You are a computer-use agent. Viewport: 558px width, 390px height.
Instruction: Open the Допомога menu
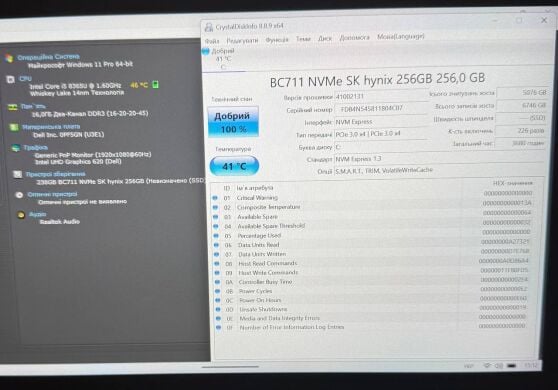click(x=354, y=37)
